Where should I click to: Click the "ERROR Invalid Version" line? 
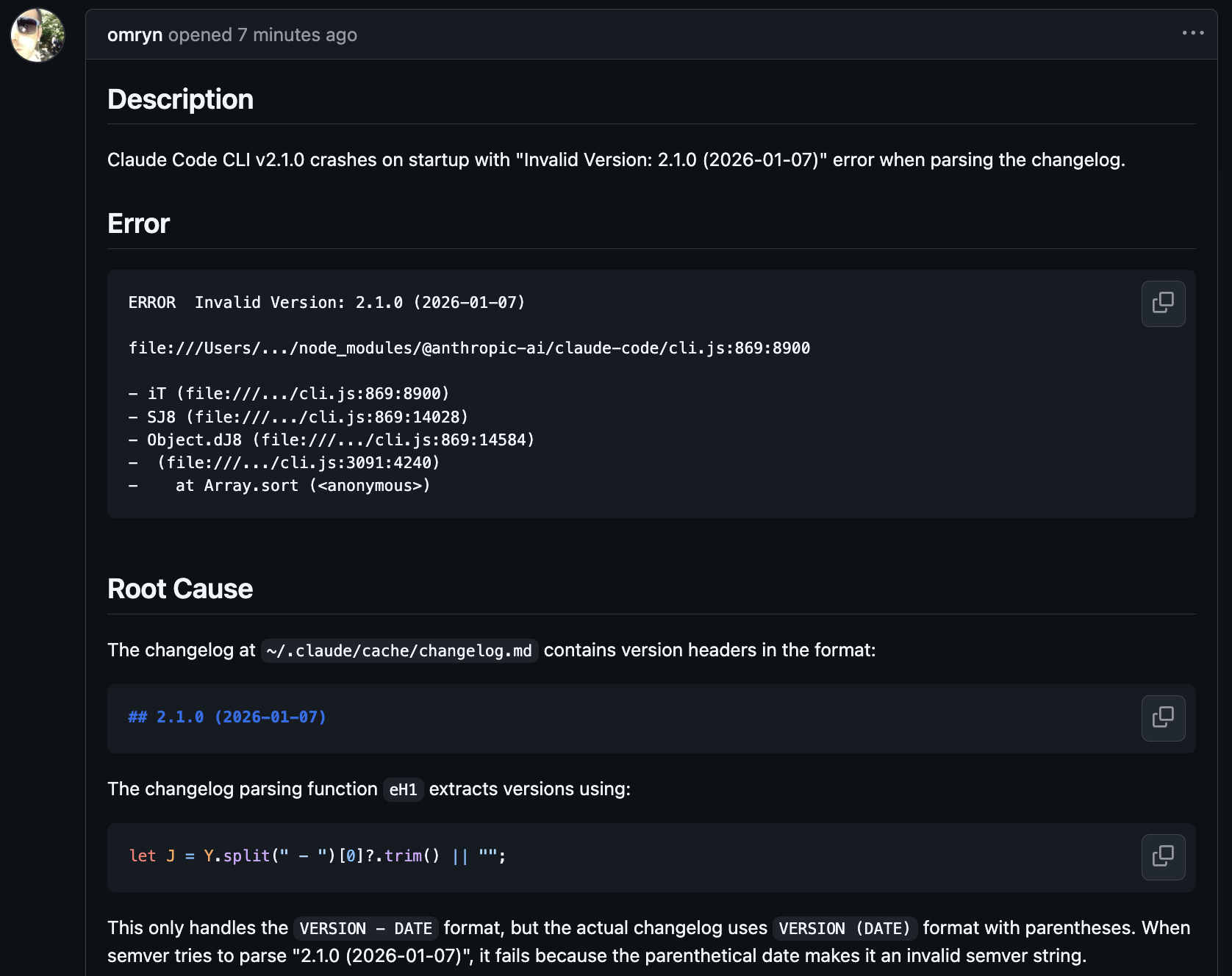point(326,303)
